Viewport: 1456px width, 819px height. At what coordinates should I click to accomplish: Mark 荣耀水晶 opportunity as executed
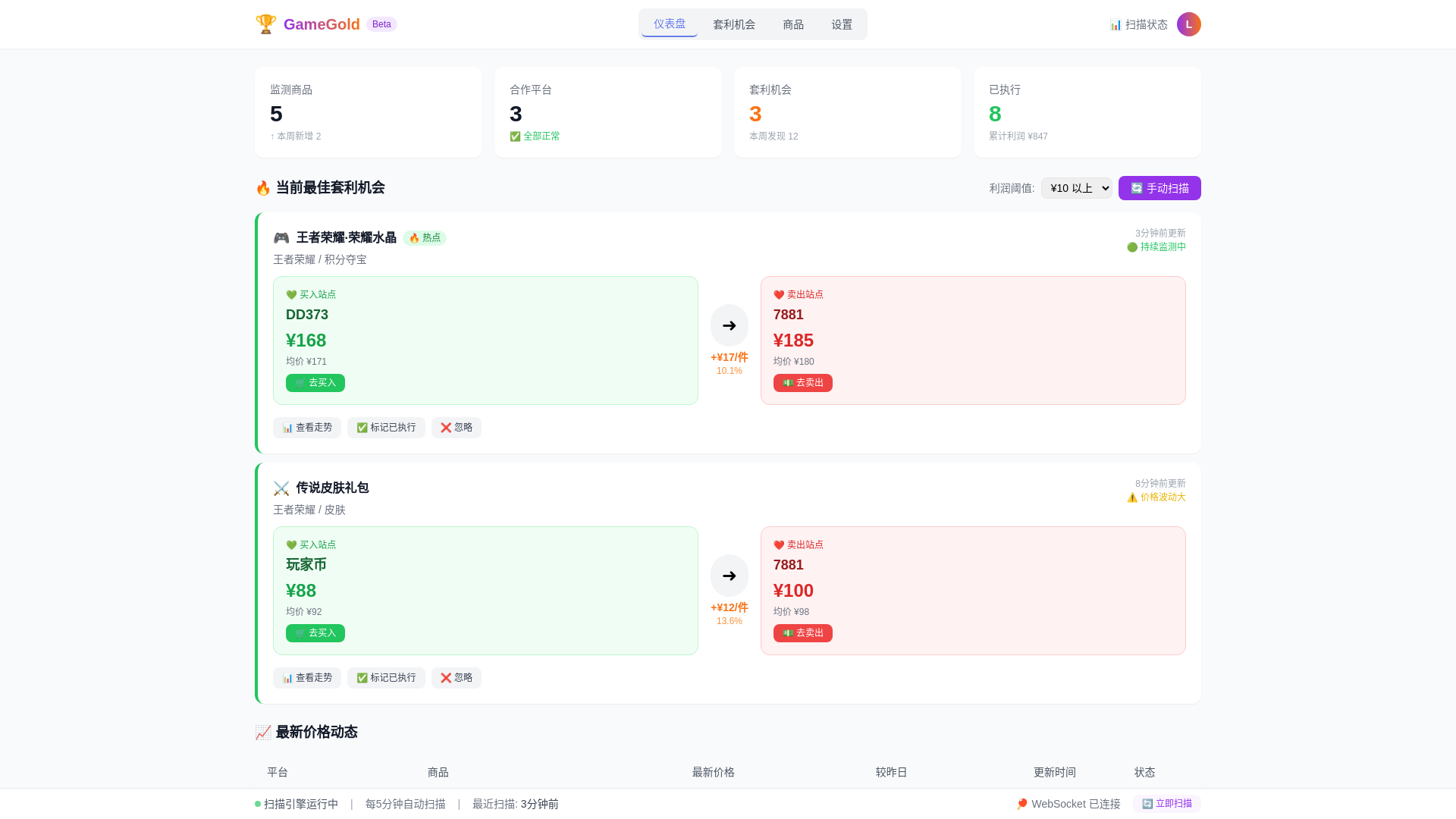point(386,428)
